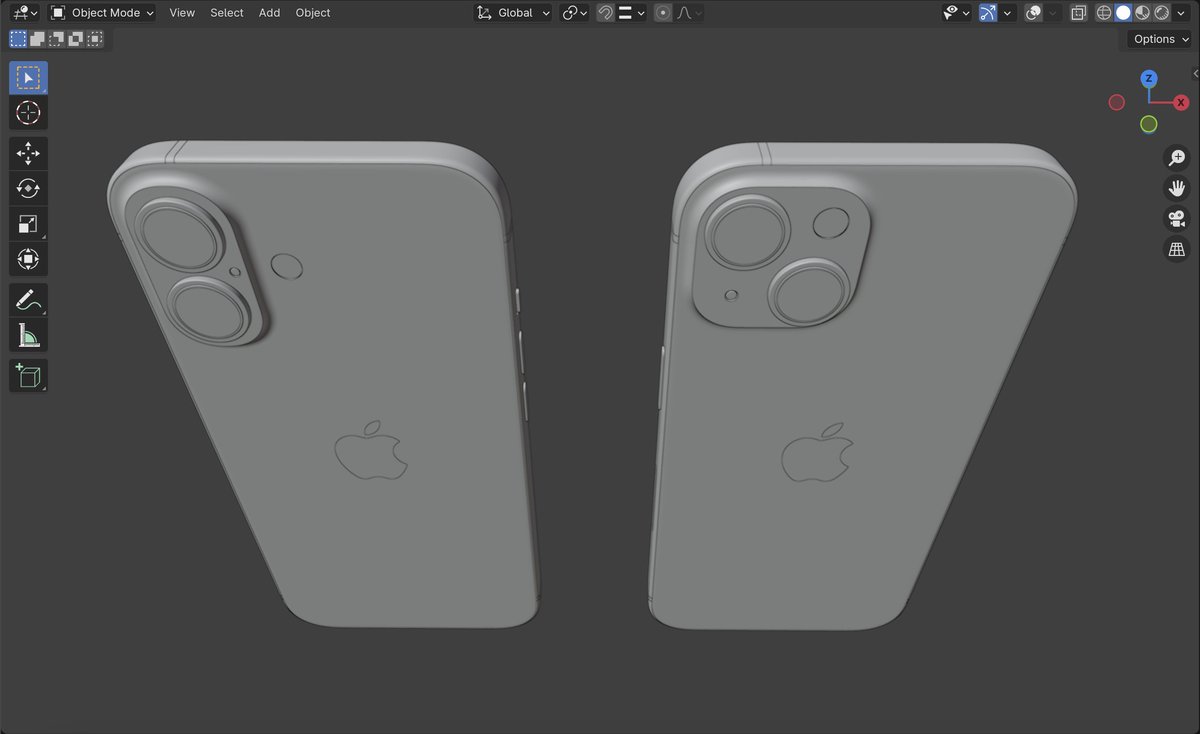Open the snapping options dropdown

(x=631, y=13)
